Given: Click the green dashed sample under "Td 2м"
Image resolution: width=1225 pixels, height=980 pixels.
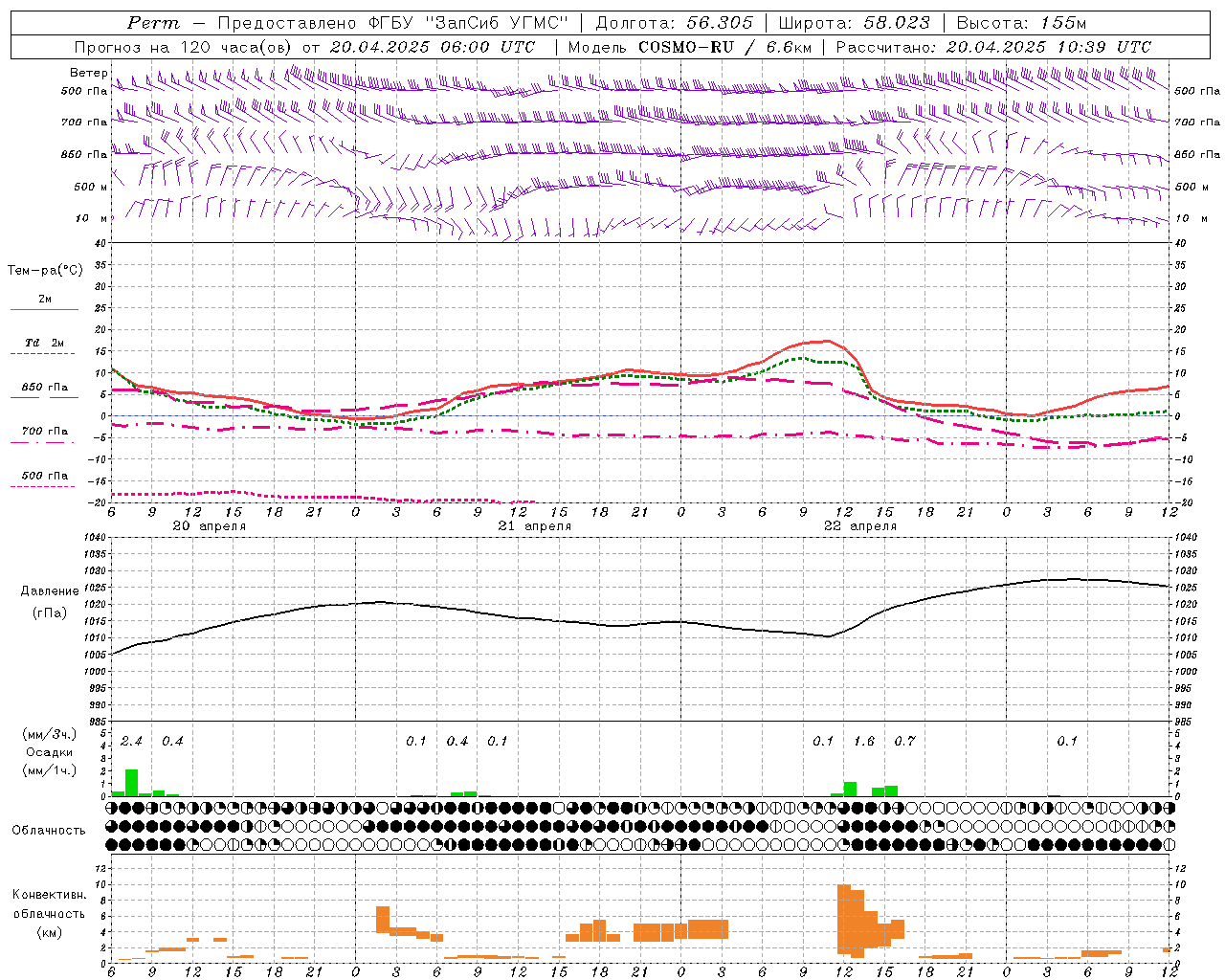Looking at the screenshot, I should [44, 354].
